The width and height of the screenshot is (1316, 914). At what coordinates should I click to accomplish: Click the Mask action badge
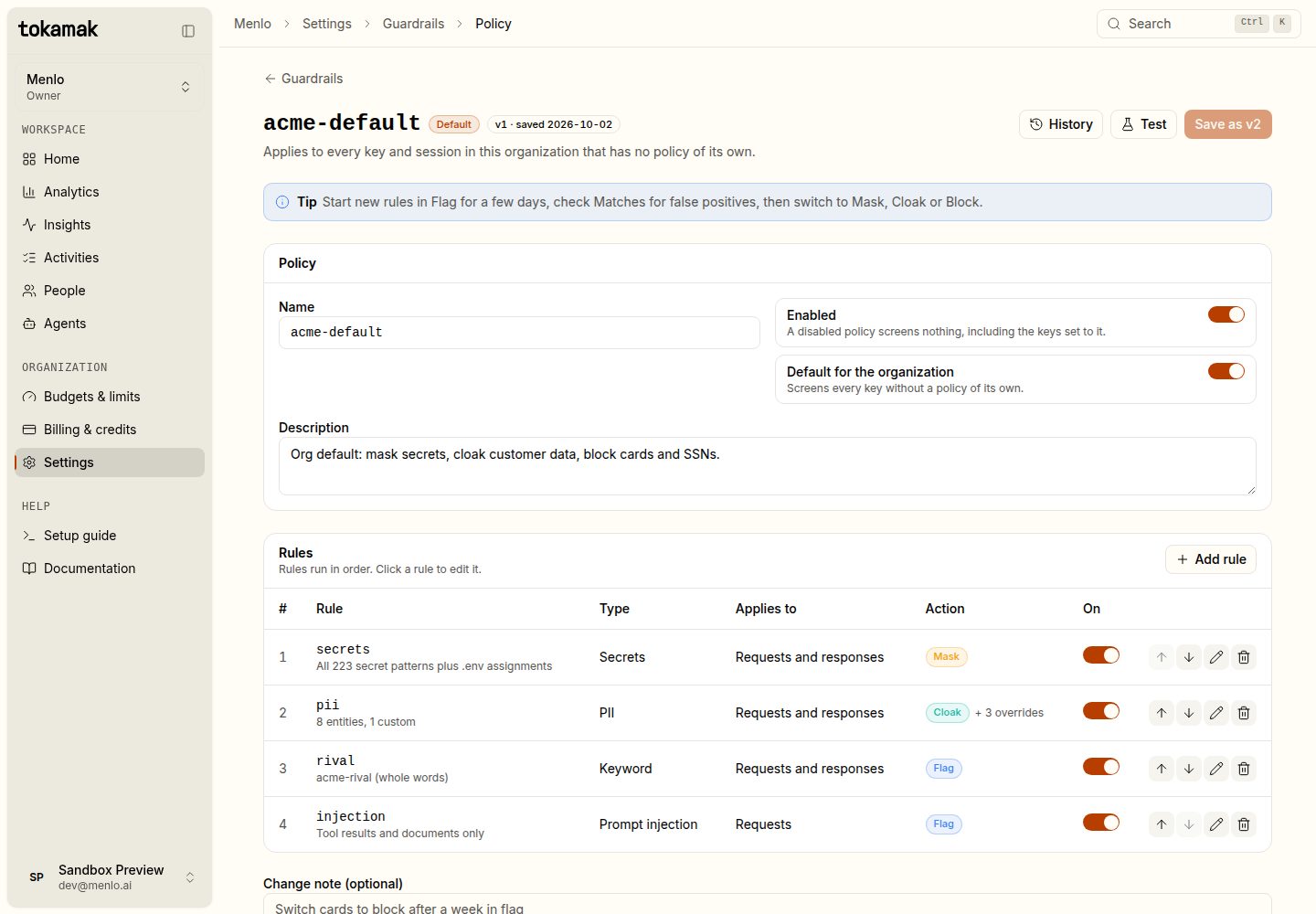946,657
